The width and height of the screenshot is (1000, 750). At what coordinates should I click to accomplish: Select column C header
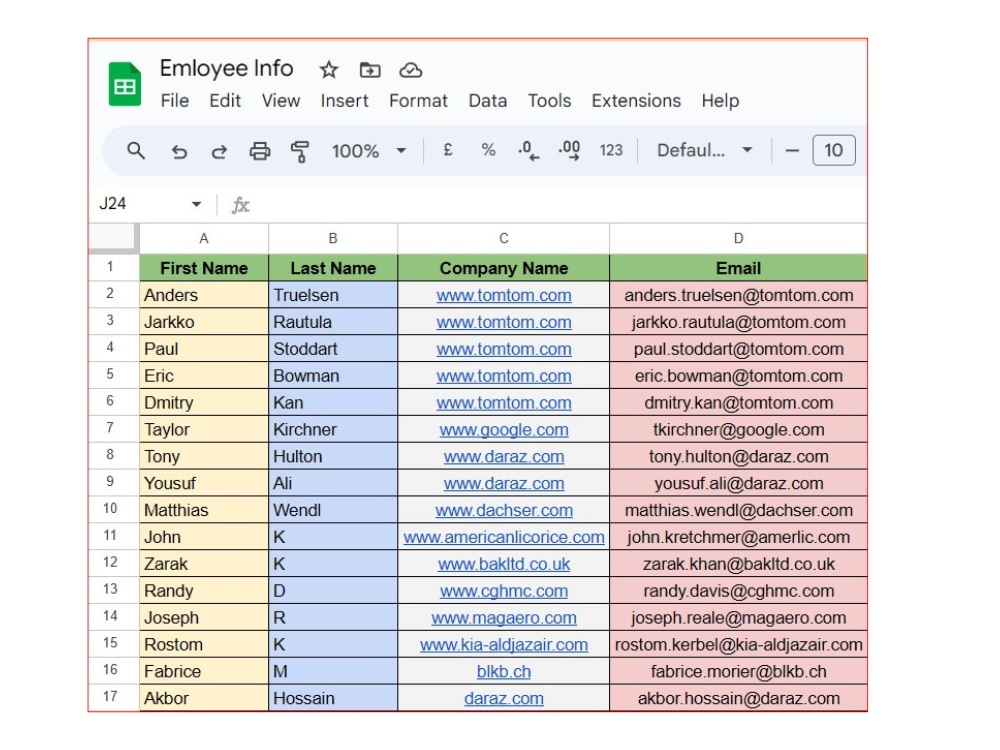coord(503,239)
